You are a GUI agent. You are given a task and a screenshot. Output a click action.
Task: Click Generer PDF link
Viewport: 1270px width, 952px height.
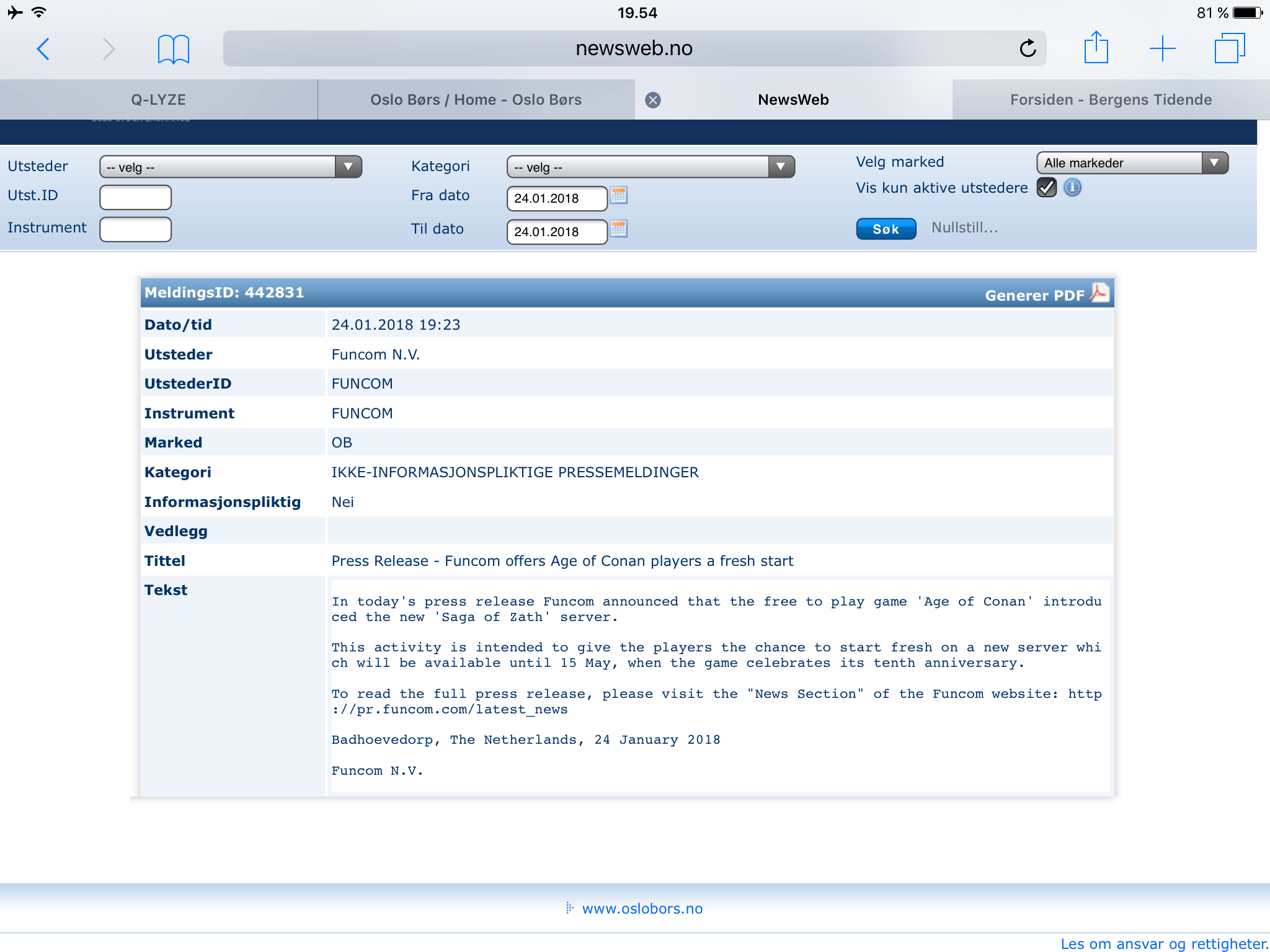click(x=1034, y=296)
